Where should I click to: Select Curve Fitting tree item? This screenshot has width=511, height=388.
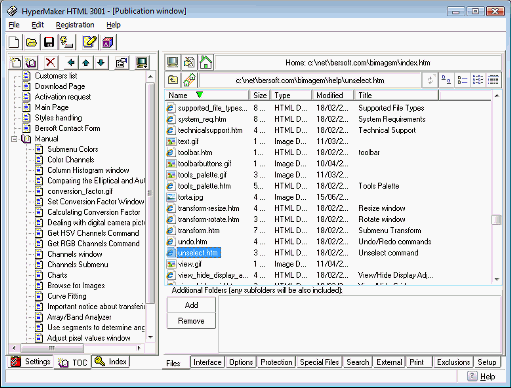click(67, 296)
